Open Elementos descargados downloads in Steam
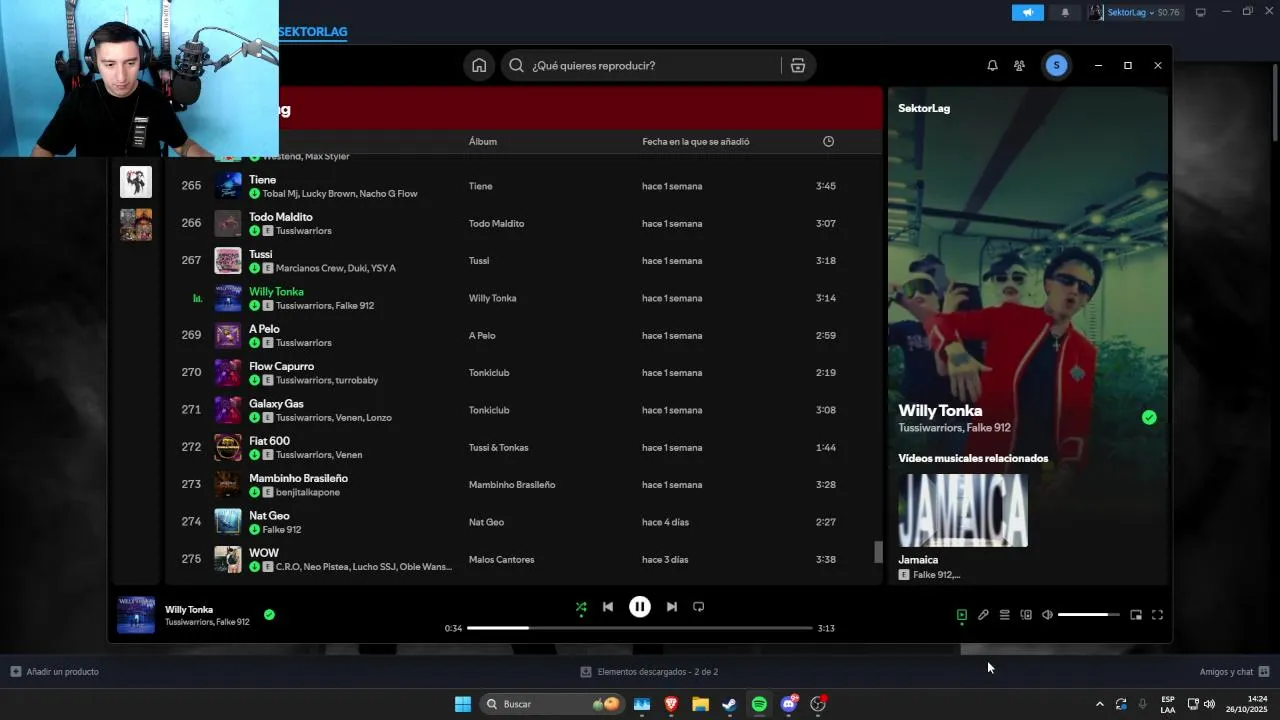 click(649, 672)
